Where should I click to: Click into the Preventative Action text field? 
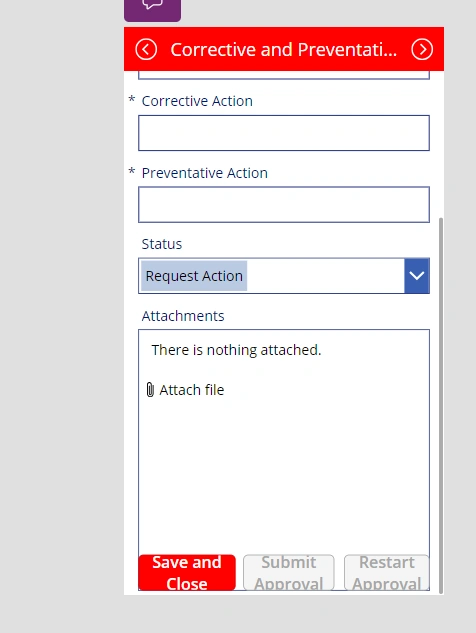pos(284,205)
